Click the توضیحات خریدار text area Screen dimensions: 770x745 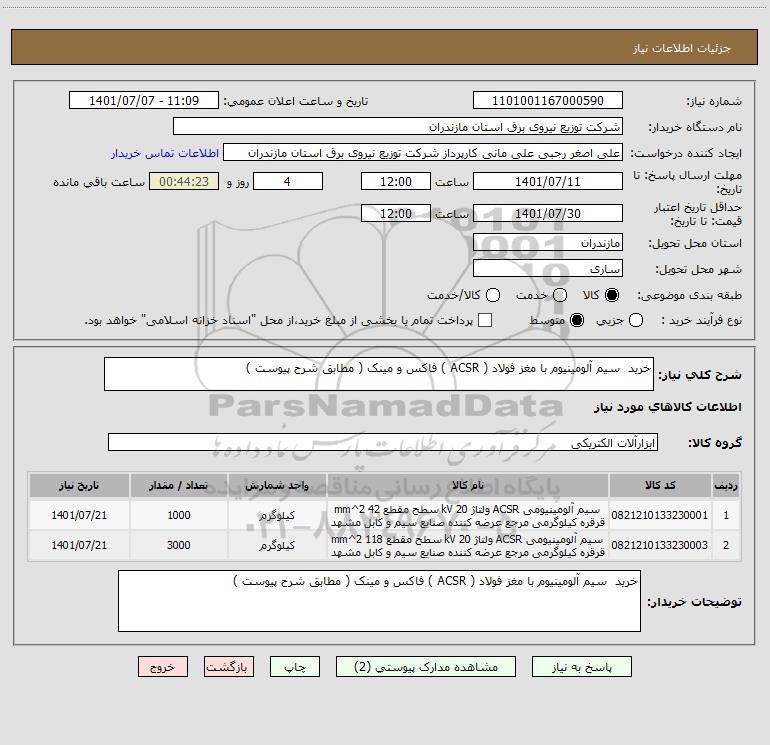(x=379, y=601)
